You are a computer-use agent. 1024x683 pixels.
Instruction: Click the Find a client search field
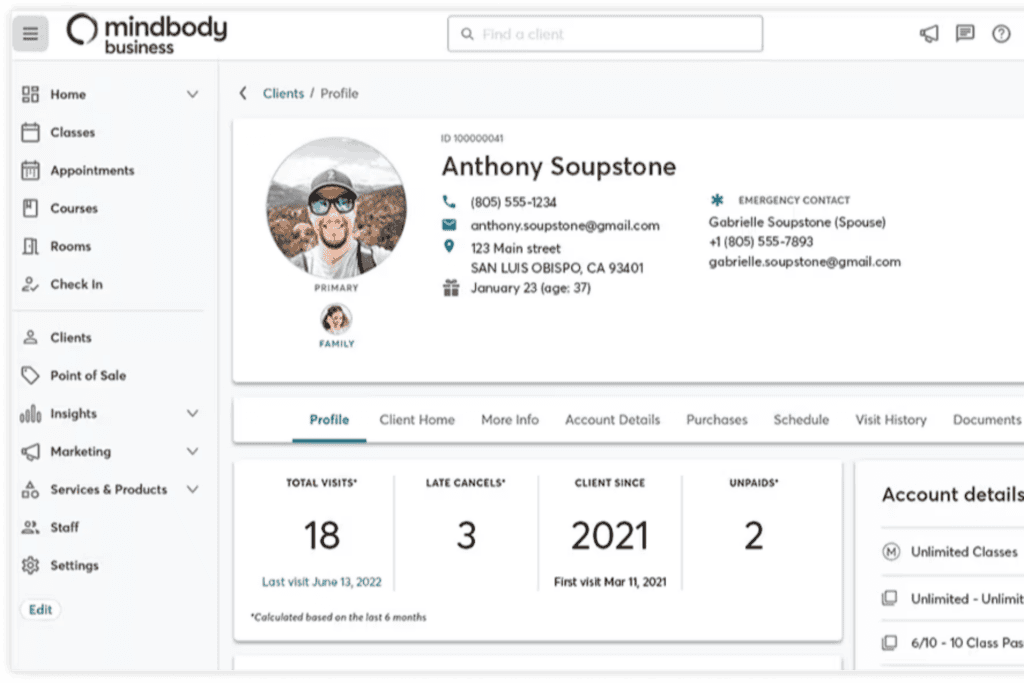605,34
